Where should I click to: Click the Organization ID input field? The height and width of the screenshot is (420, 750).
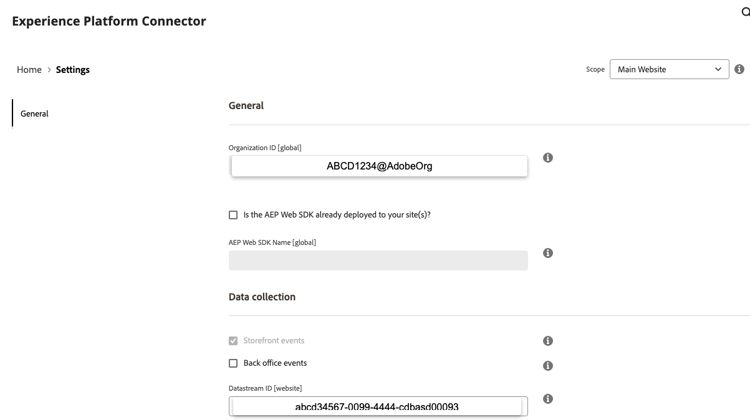[379, 166]
